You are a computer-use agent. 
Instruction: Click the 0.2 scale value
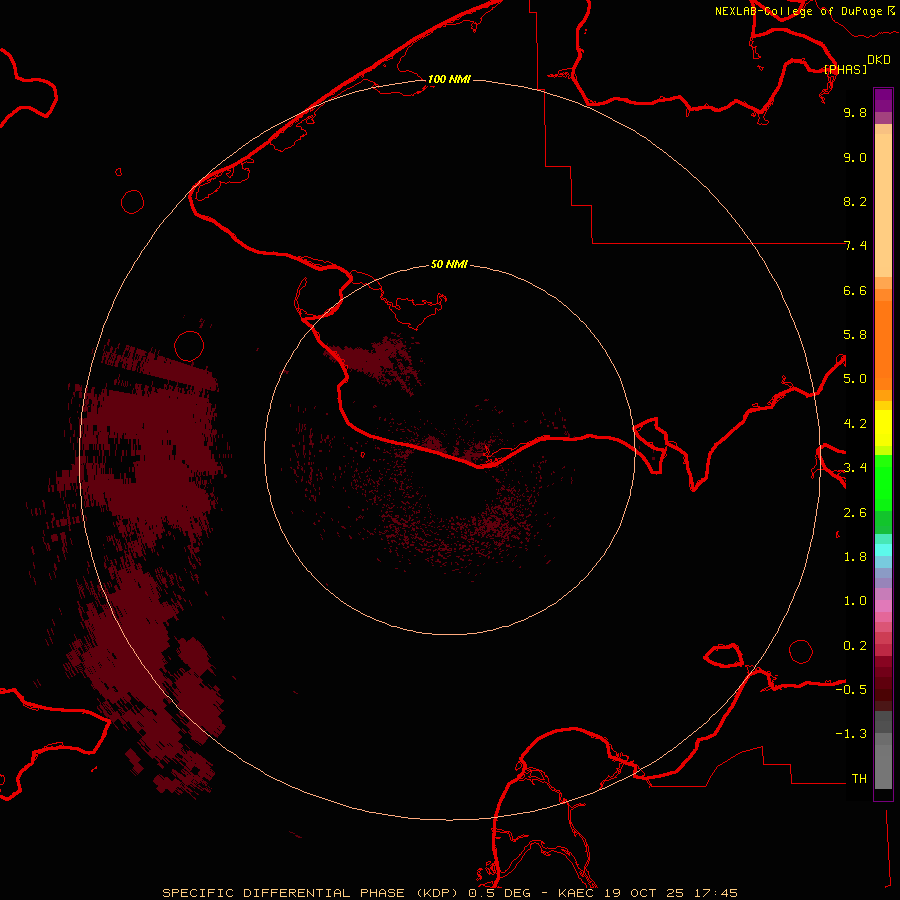coord(855,646)
